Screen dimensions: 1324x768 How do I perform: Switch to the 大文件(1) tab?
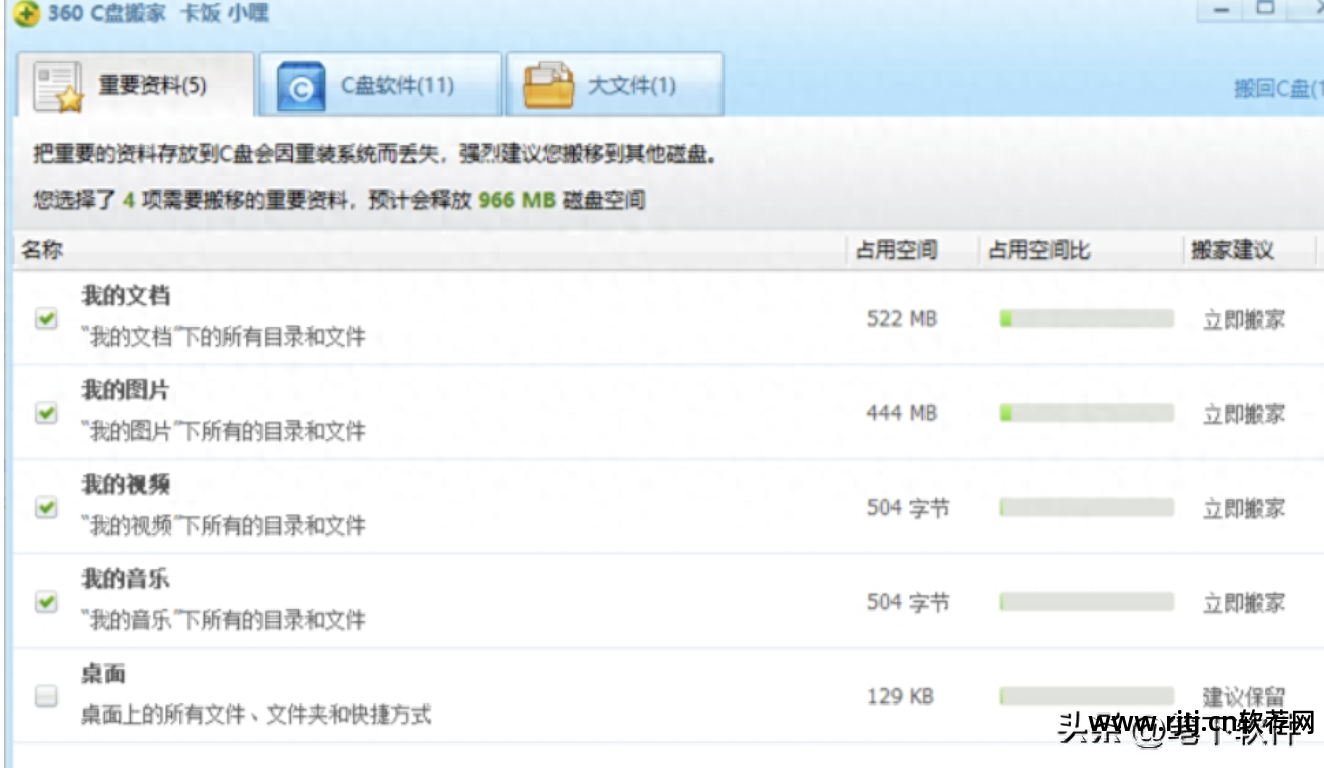(x=615, y=84)
